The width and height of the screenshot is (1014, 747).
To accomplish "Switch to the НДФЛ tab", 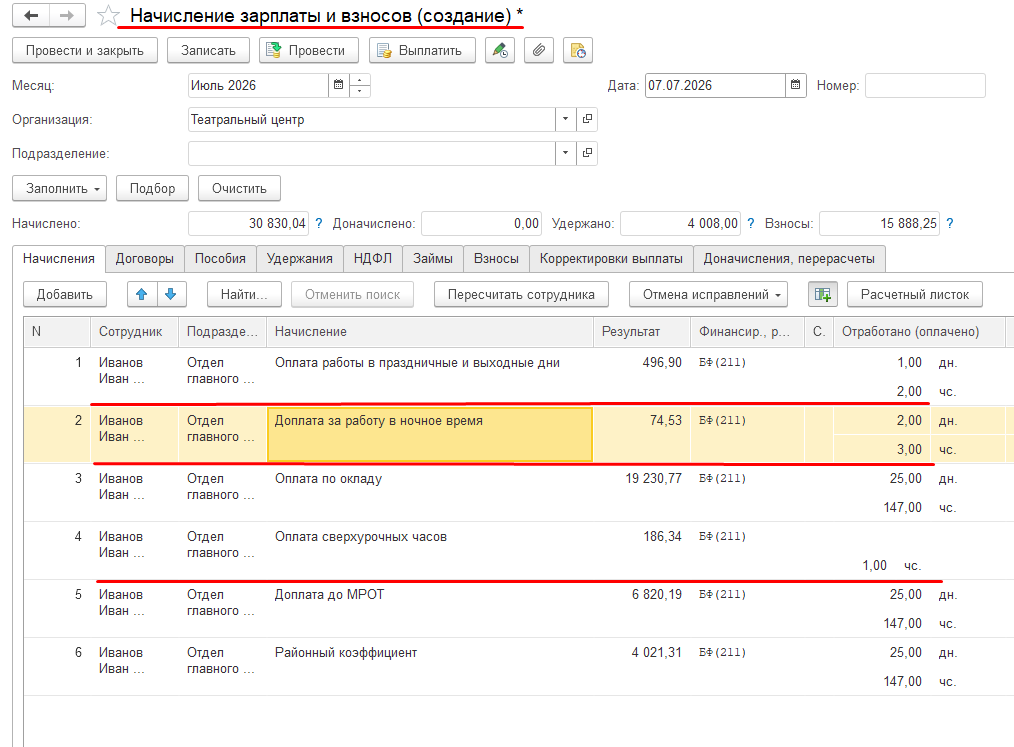I will 372,259.
